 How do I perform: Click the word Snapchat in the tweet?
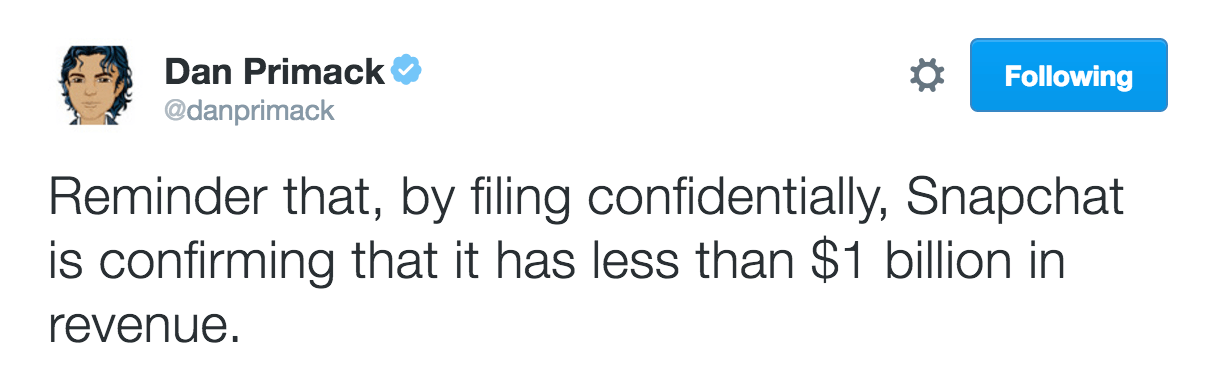tap(1016, 201)
